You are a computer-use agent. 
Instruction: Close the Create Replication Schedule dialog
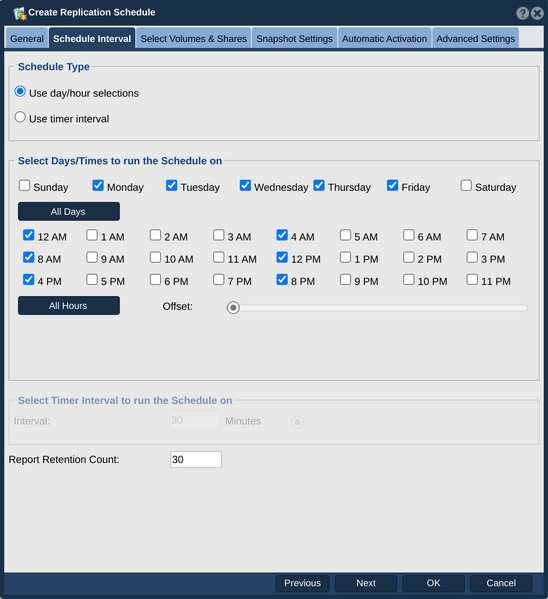coord(537,13)
